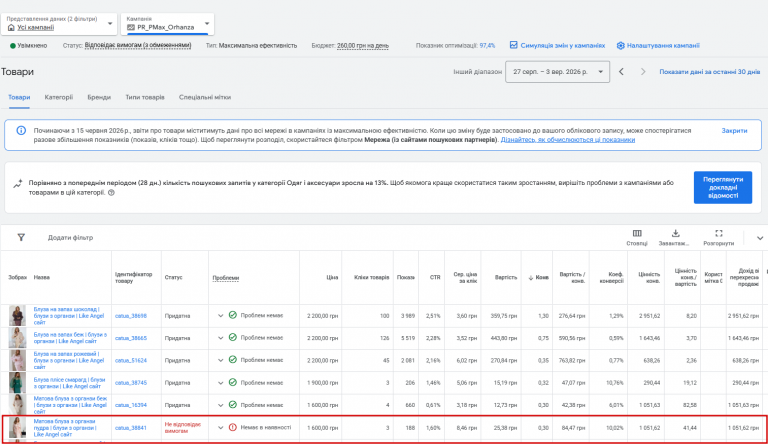Click green check icon for catua_38665
The height and width of the screenshot is (444, 768).
pos(233,338)
